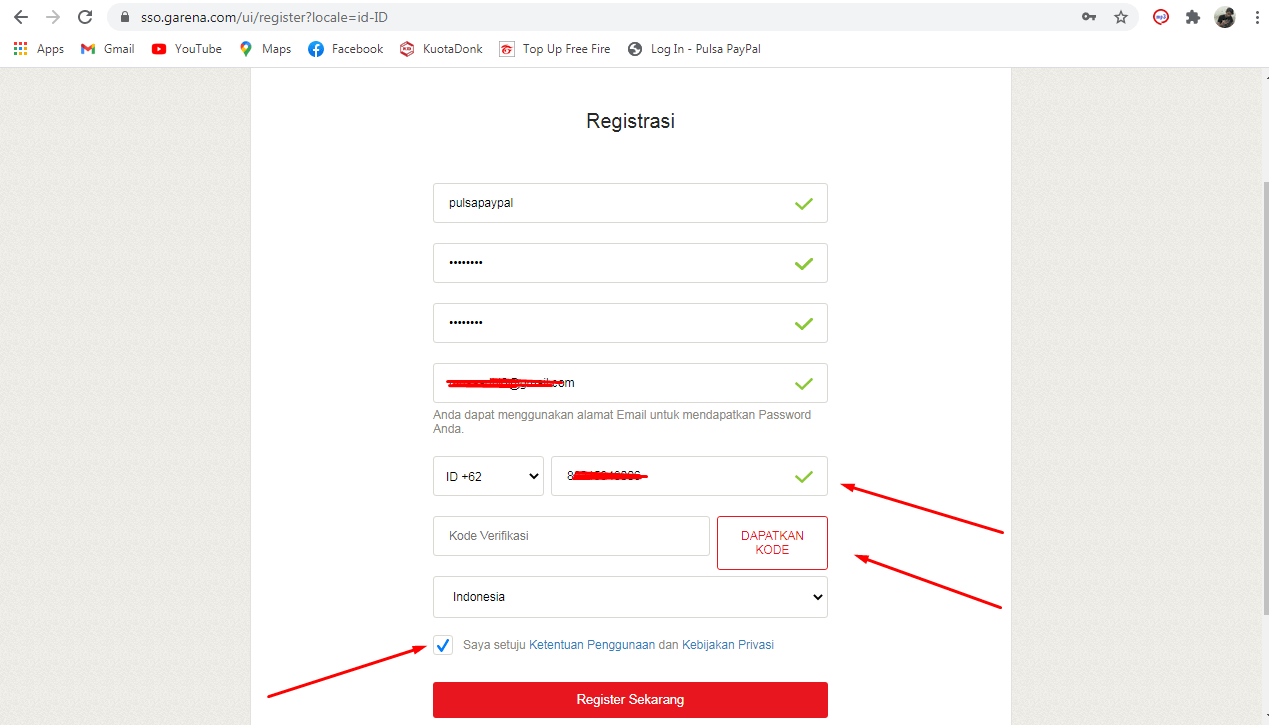
Task: Click the browser back arrow
Action: click(x=21, y=17)
